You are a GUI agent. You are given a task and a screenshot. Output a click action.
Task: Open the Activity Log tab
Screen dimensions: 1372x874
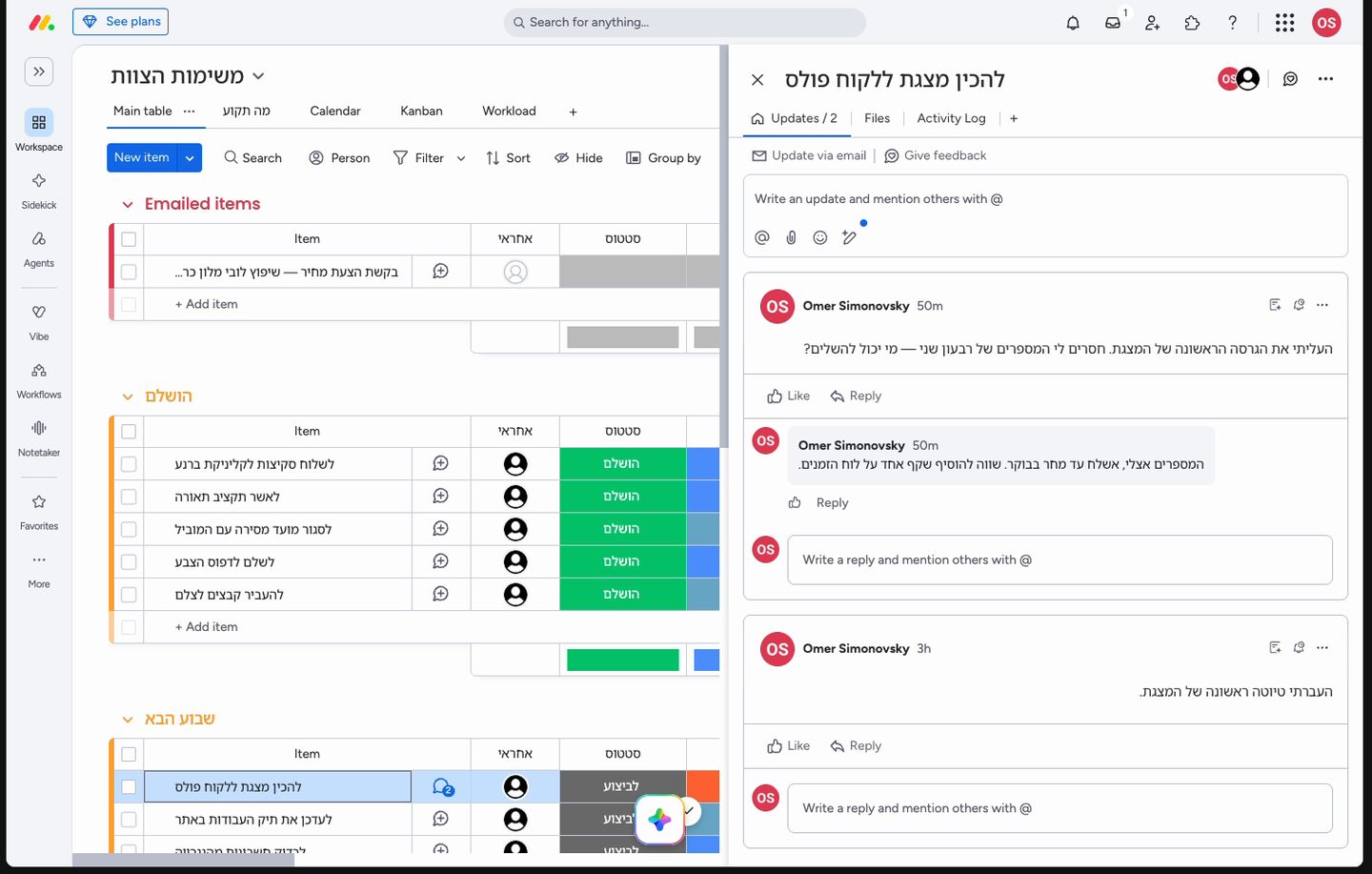(x=951, y=118)
